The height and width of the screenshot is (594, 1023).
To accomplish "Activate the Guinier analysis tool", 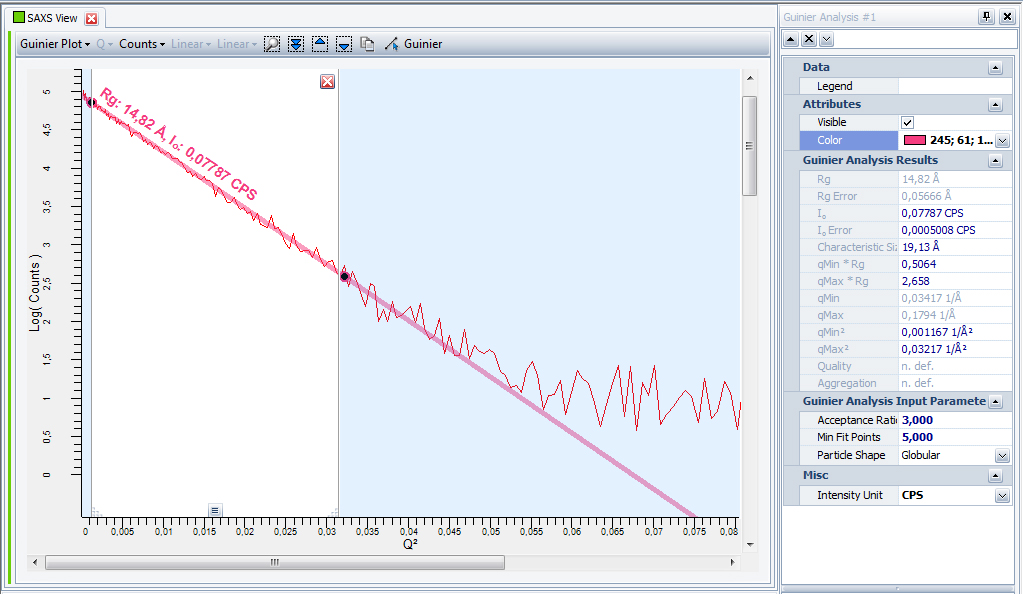I will [413, 44].
